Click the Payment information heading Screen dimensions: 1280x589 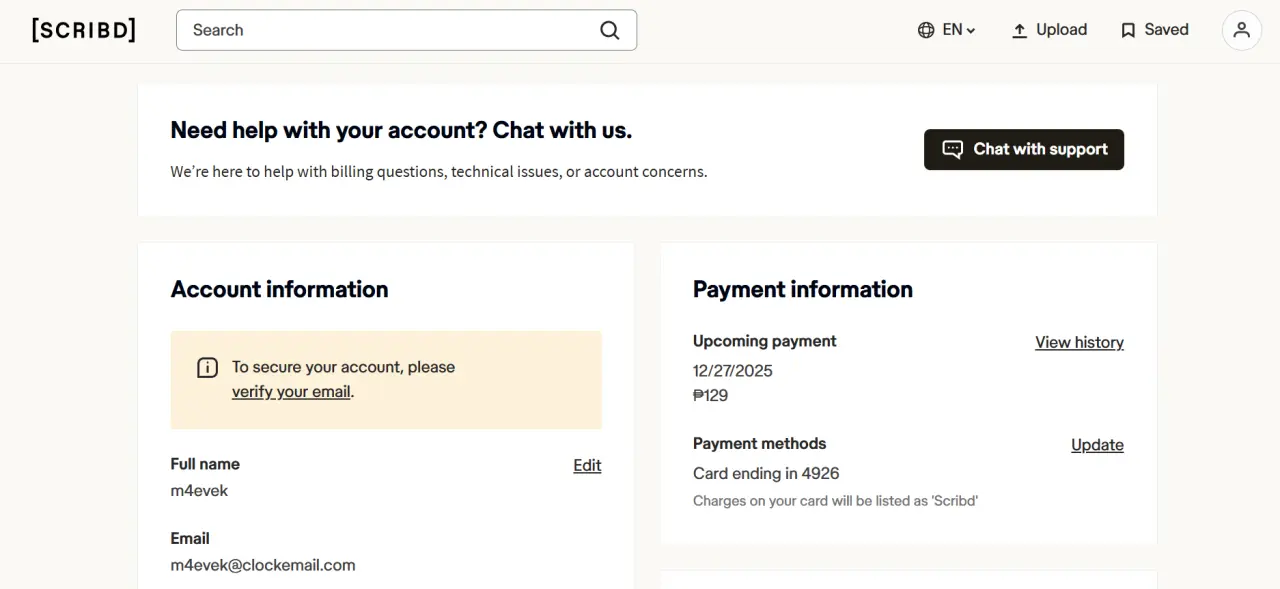tap(803, 289)
